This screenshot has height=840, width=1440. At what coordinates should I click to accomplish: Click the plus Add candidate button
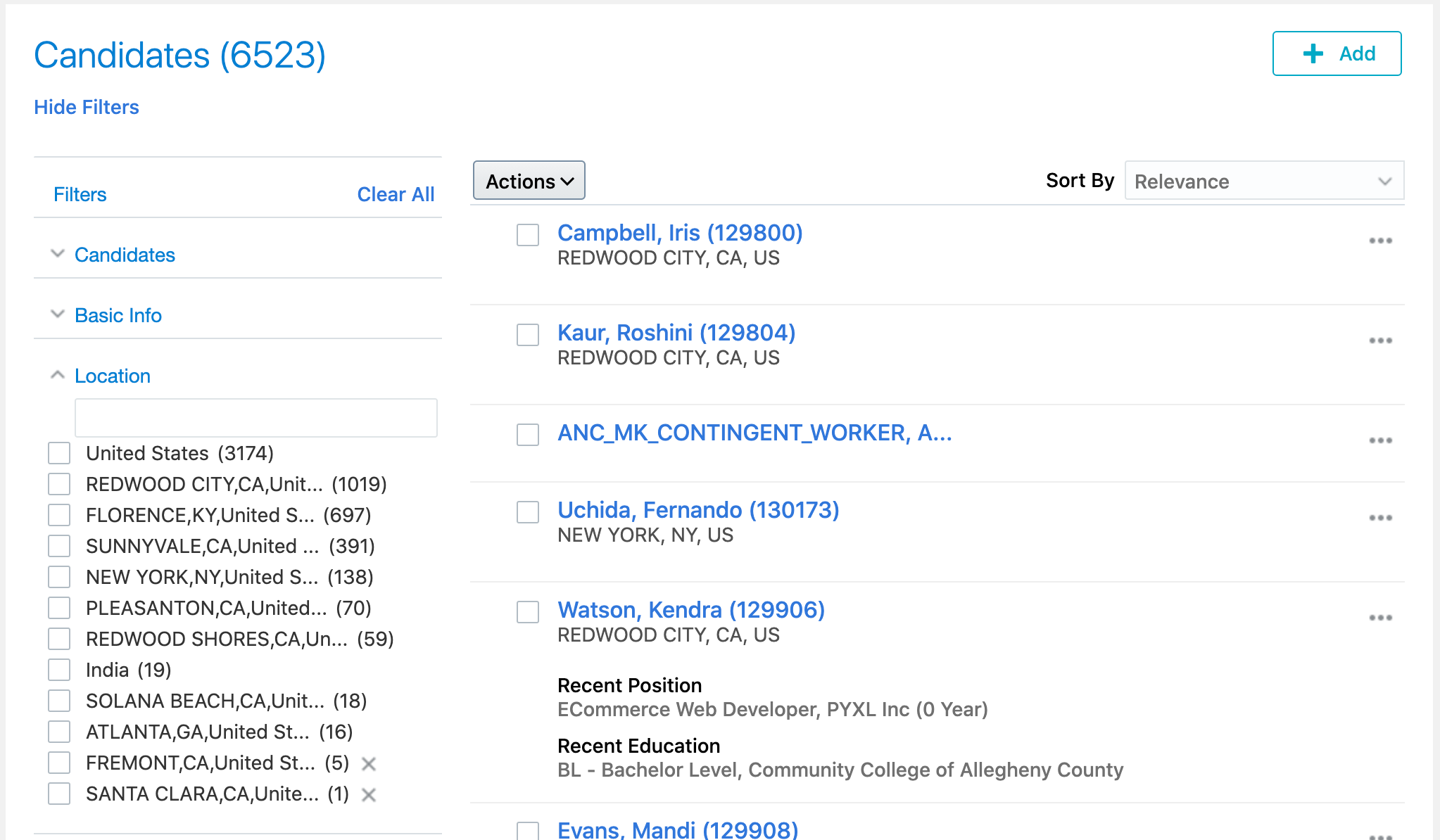(1337, 53)
